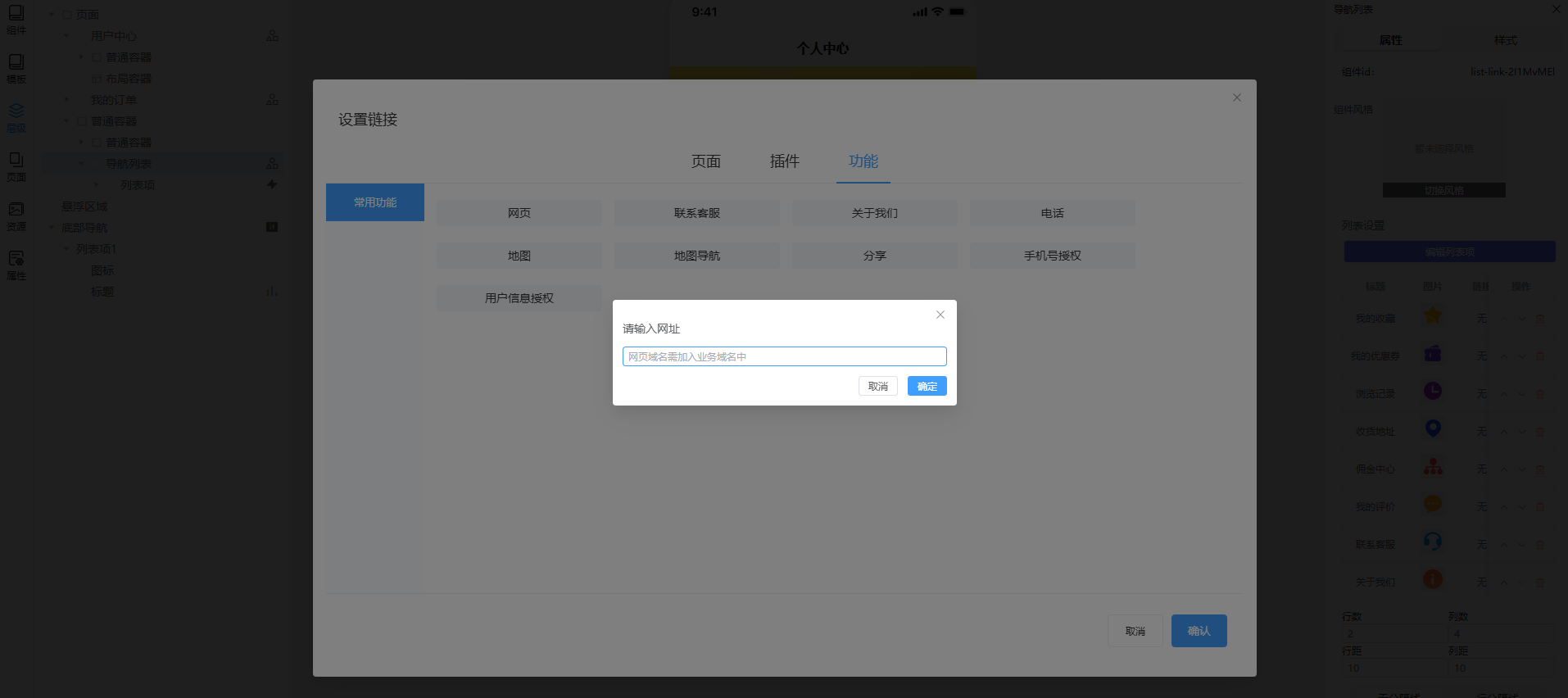This screenshot has width=1568, height=698.
Task: Open the 组件 components panel in left sidebar
Action: coord(16,20)
